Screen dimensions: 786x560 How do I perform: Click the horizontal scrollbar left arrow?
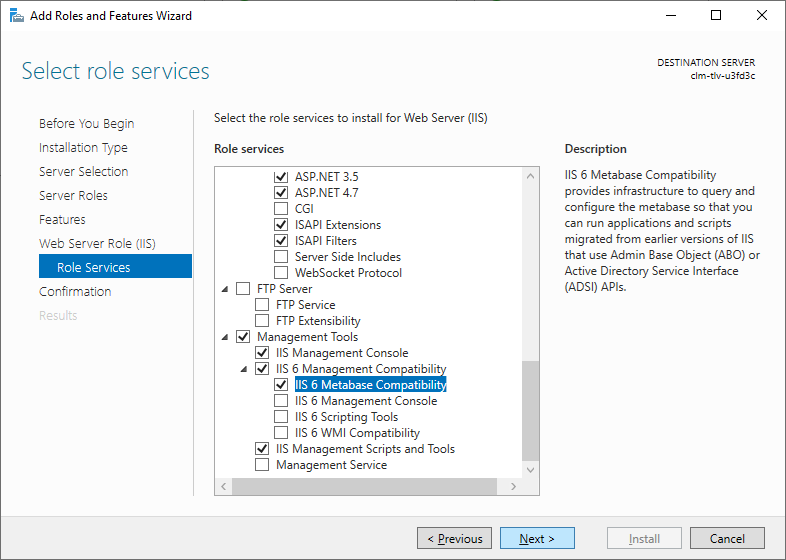pyautogui.click(x=224, y=486)
